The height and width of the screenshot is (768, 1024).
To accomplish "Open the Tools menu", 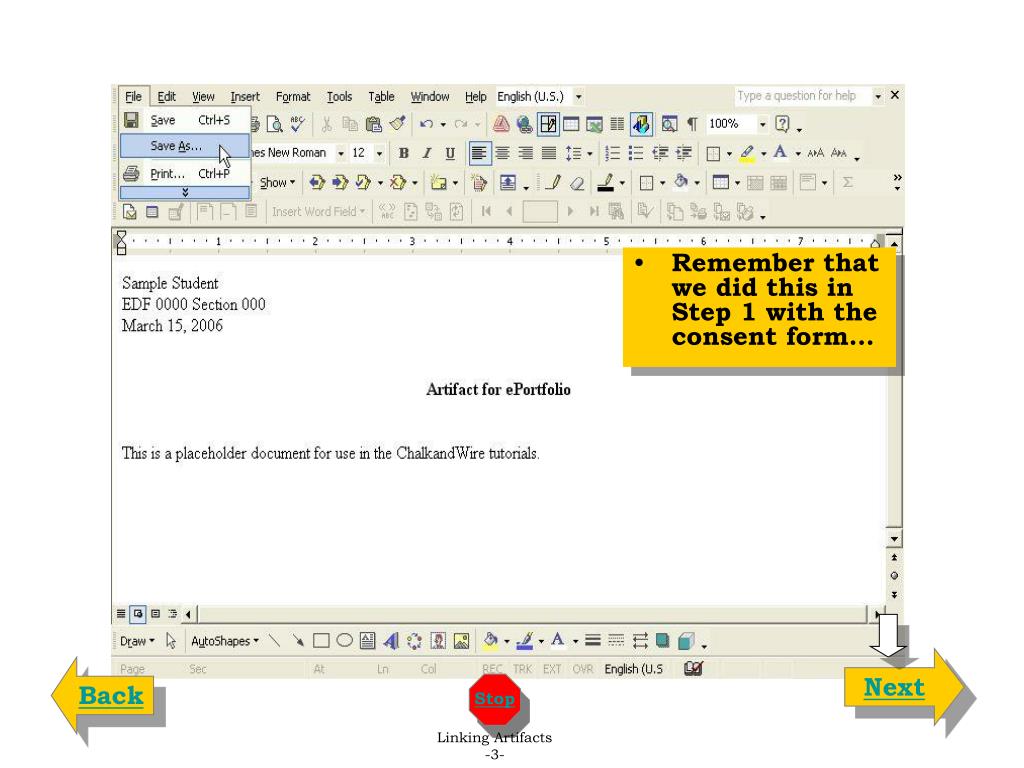I will point(339,97).
